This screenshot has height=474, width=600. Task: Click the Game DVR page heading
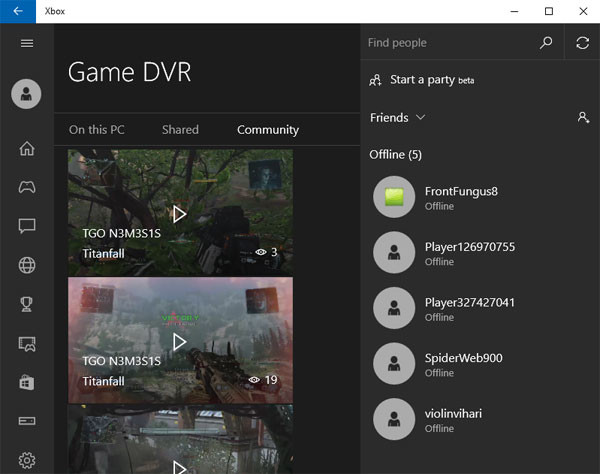pos(129,72)
